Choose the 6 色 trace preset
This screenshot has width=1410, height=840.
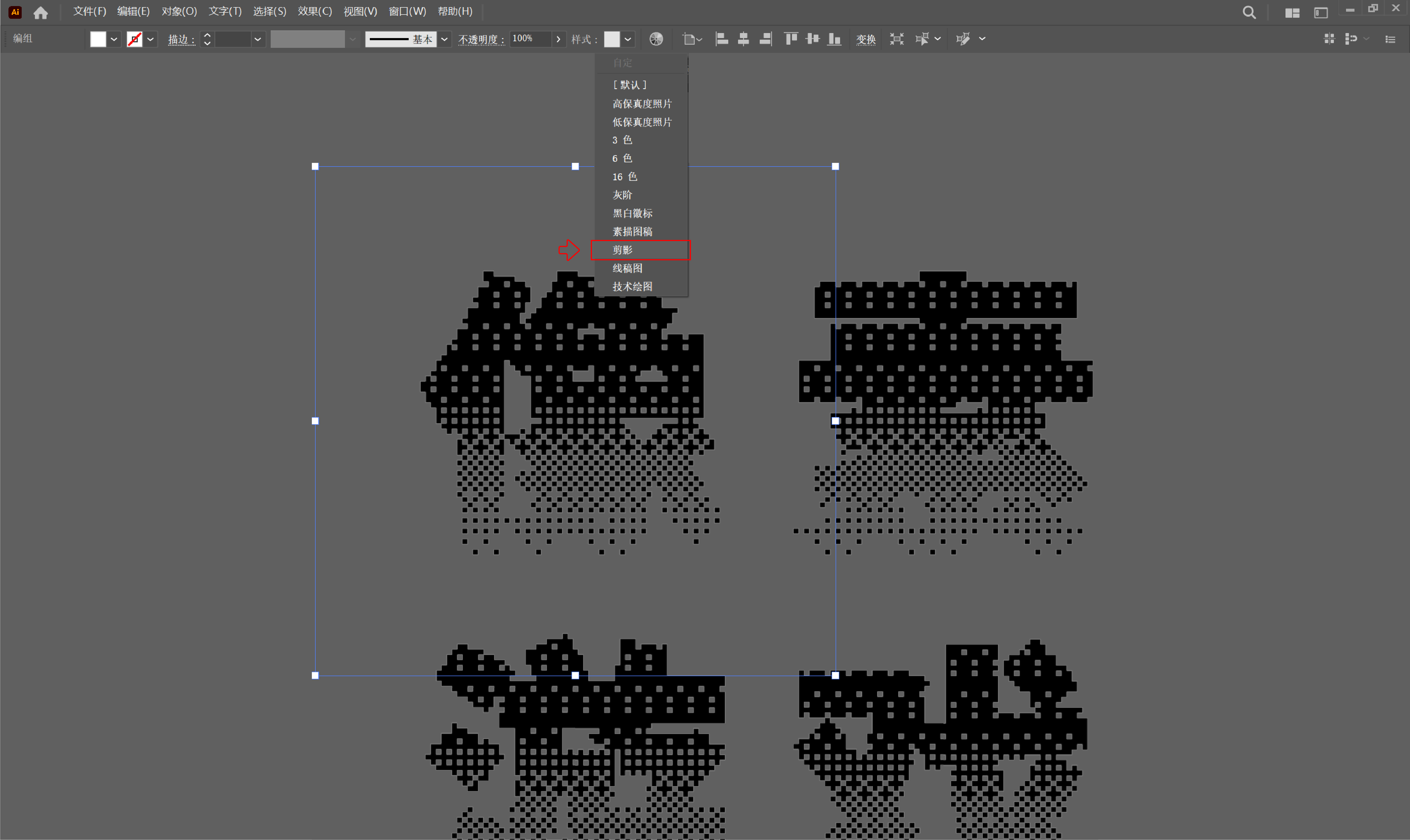(641, 159)
